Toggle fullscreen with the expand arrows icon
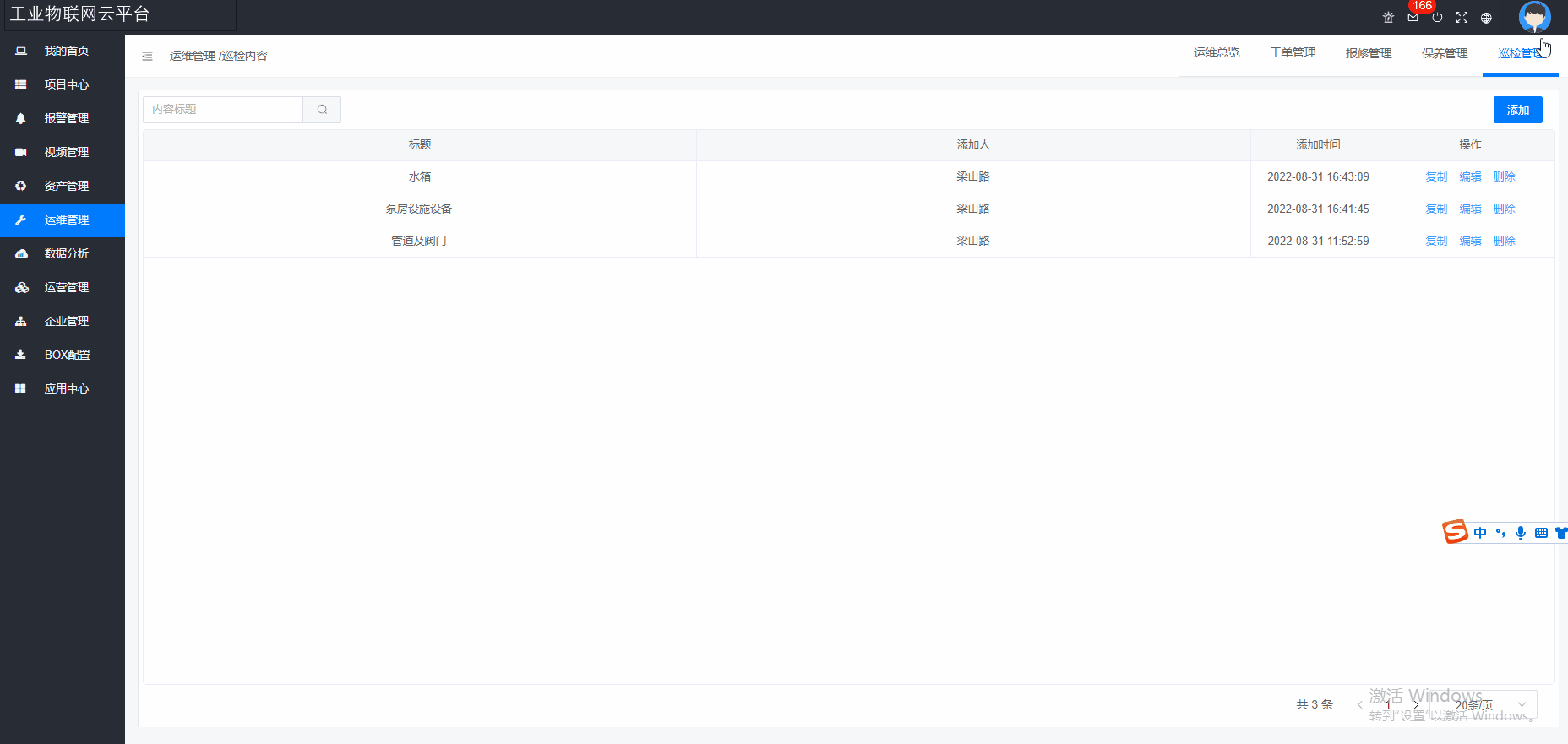 pyautogui.click(x=1462, y=18)
